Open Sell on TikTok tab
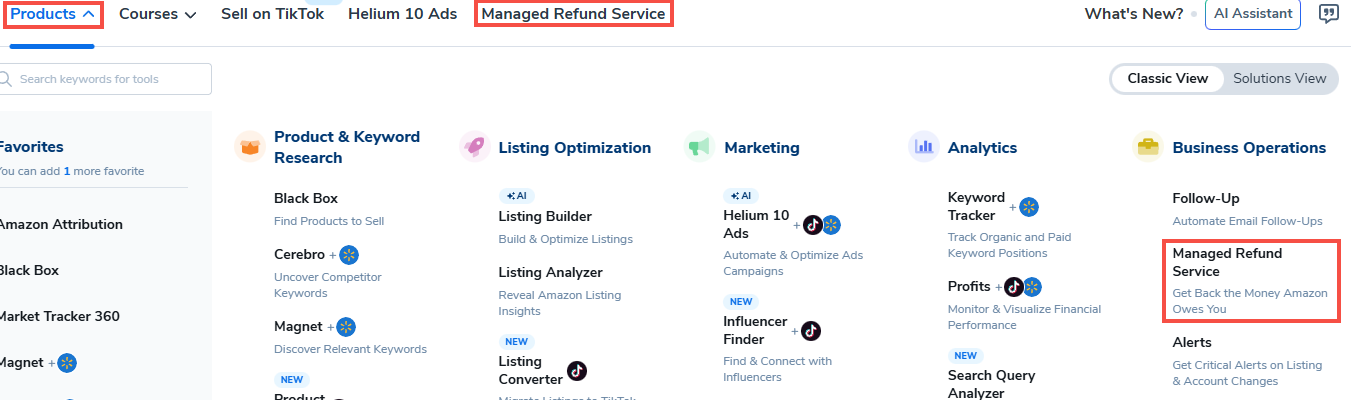Image resolution: width=1351 pixels, height=400 pixels. coord(272,14)
